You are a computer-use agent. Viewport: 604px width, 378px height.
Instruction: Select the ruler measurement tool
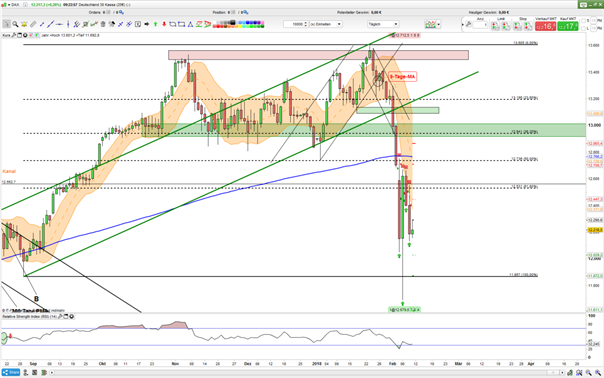(x=33, y=24)
